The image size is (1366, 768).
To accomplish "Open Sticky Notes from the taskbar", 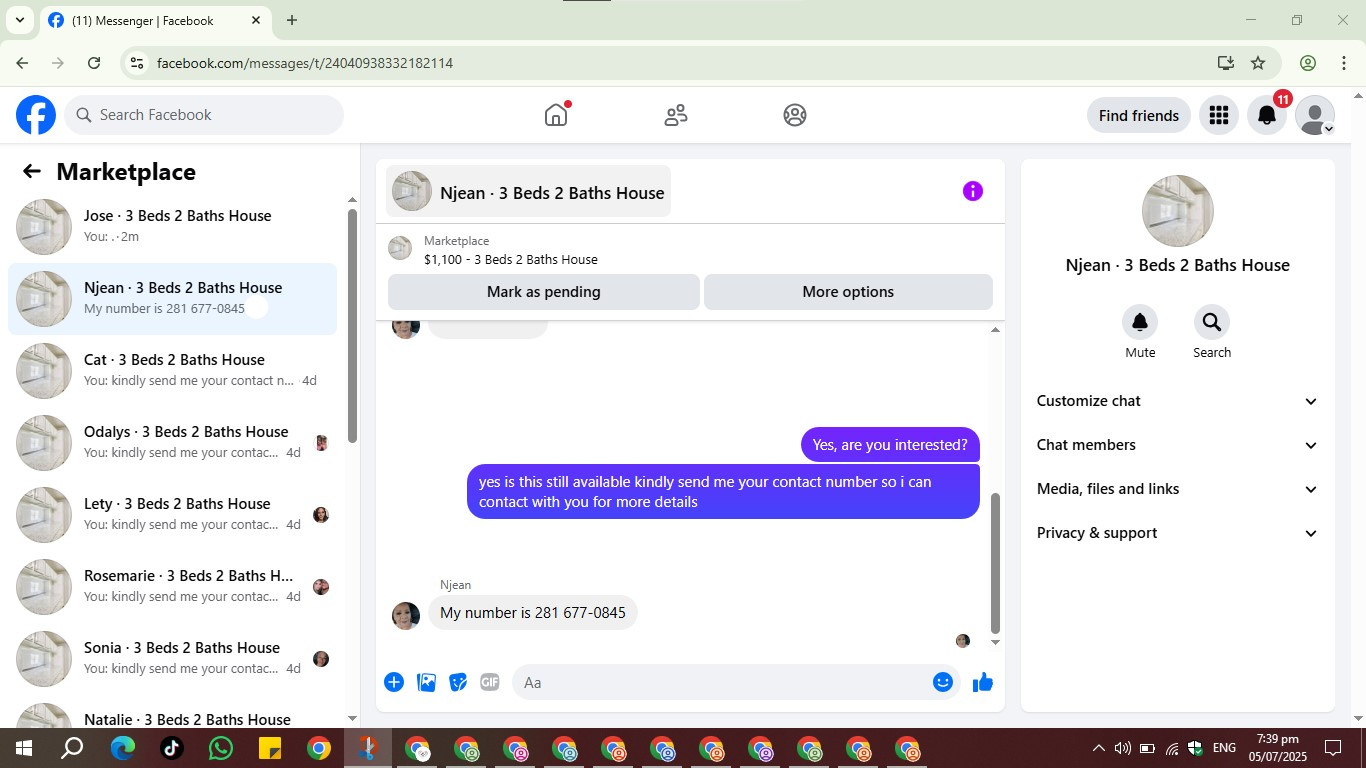I will pyautogui.click(x=269, y=748).
